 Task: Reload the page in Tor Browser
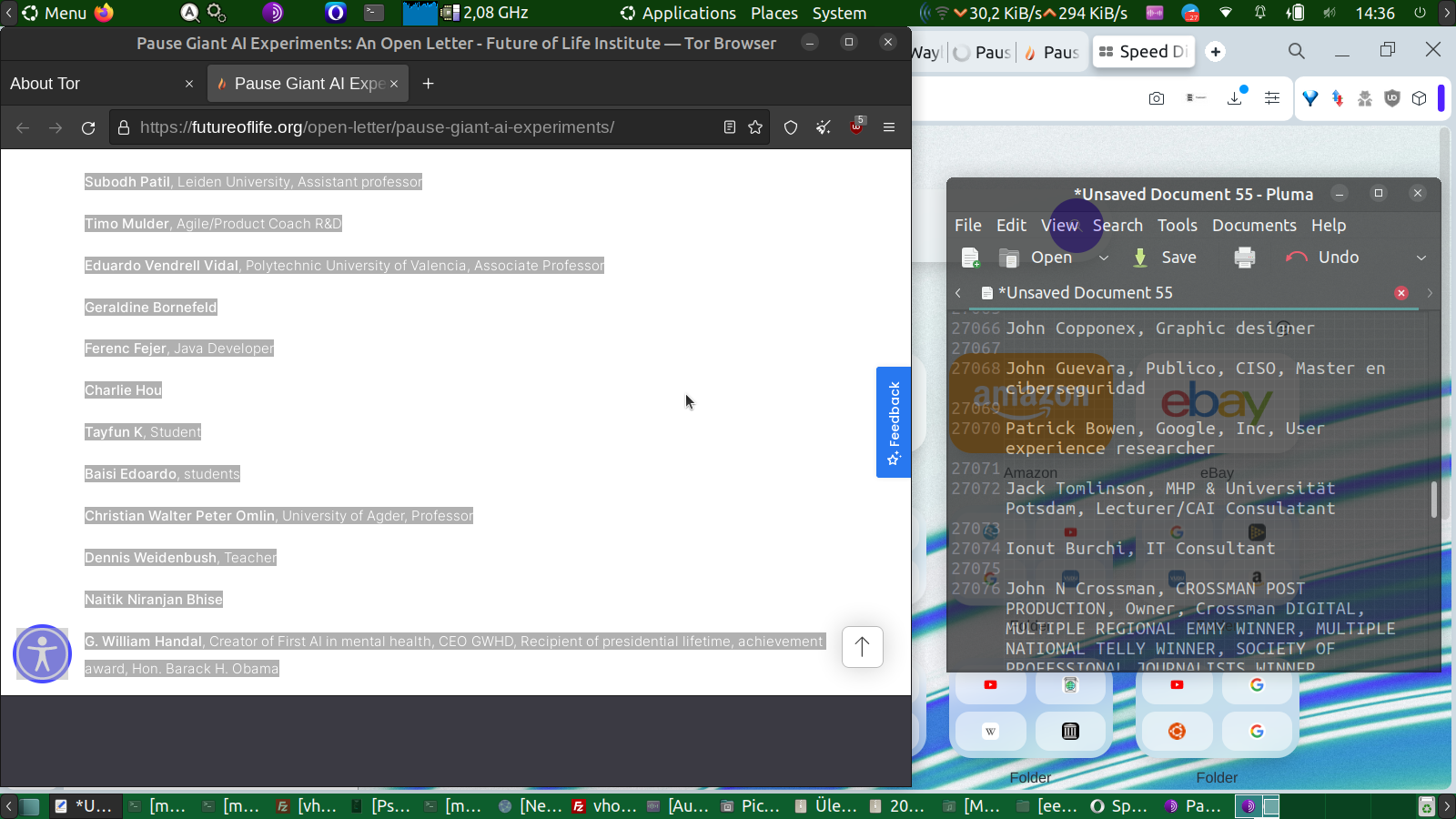(88, 127)
